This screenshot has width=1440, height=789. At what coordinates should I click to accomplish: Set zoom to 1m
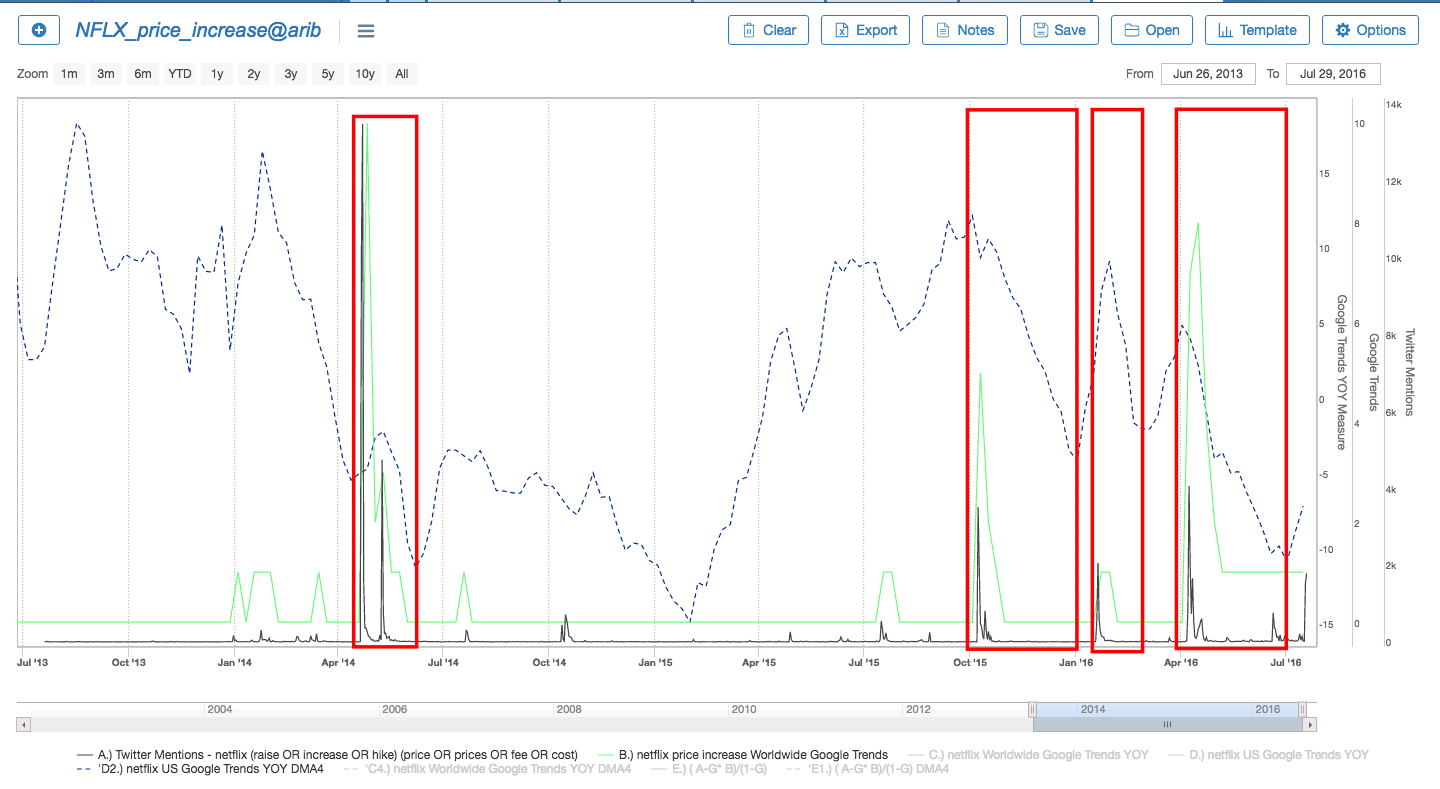[x=68, y=74]
